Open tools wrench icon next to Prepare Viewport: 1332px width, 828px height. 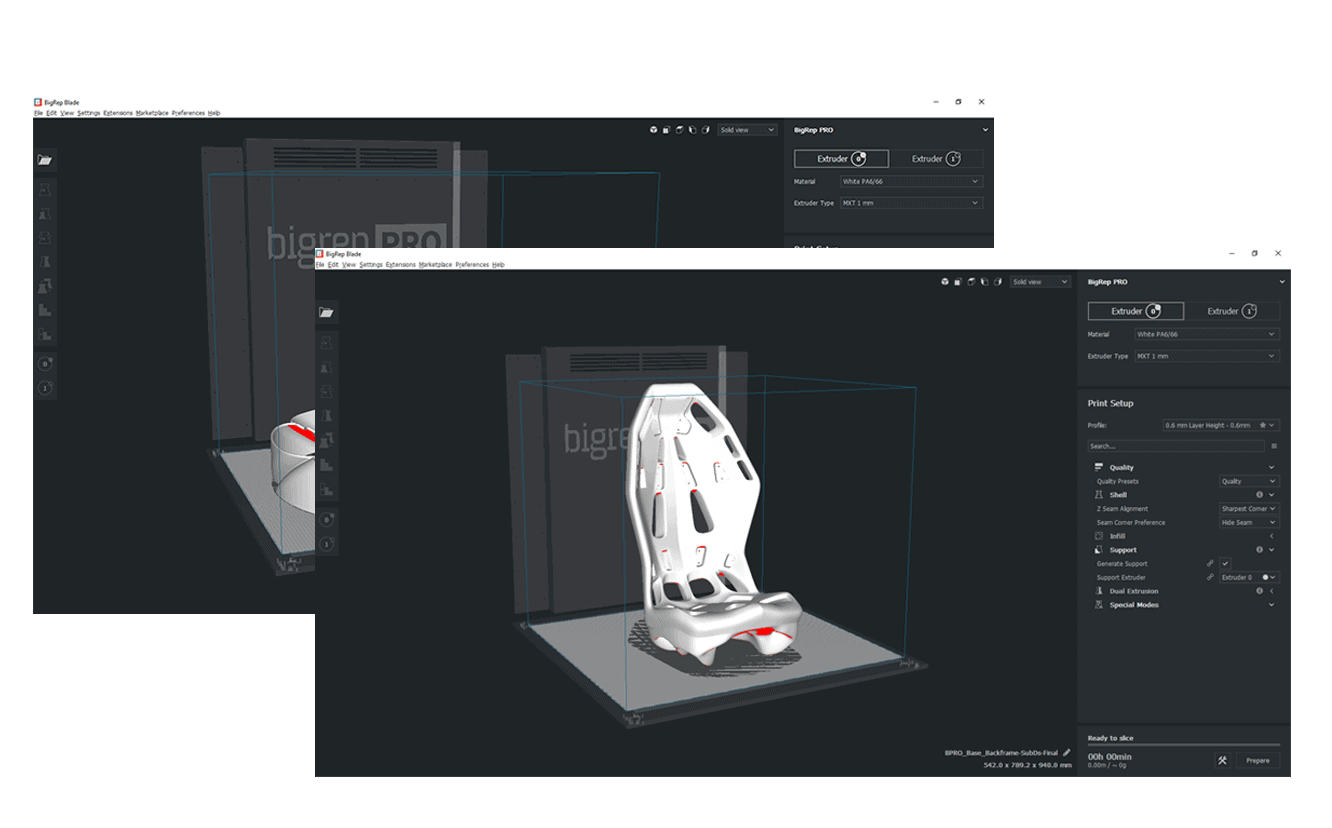tap(1222, 760)
